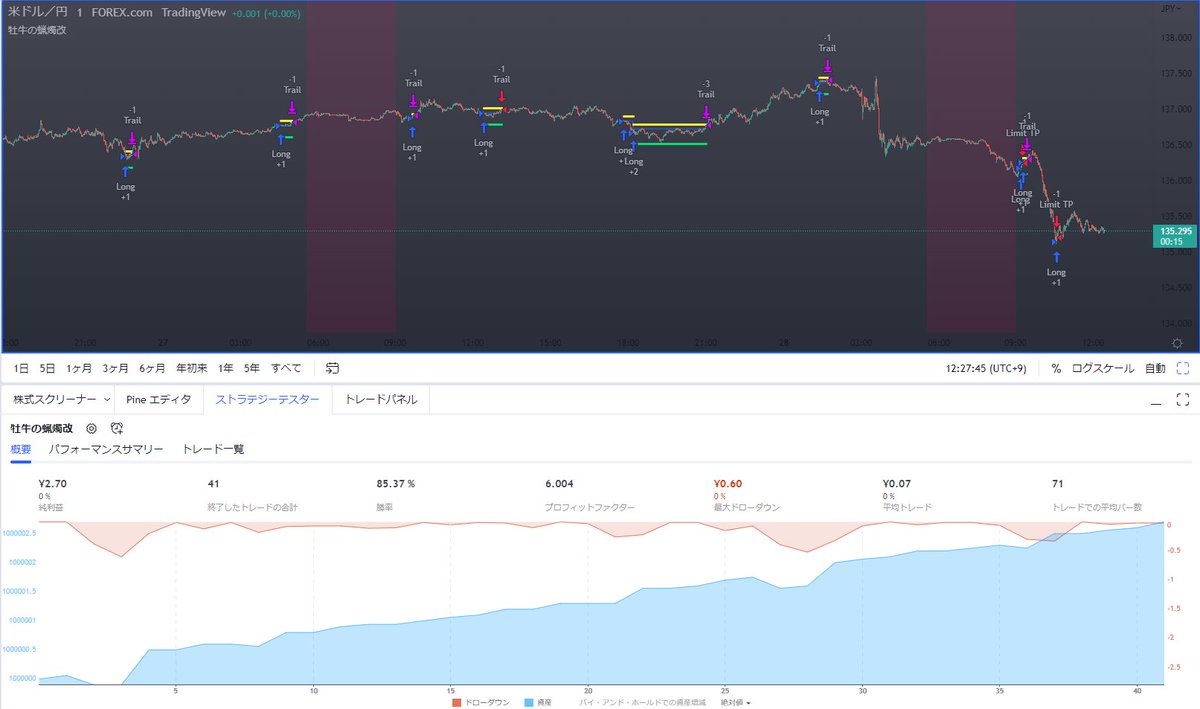
Task: Set chart range to 5年
Action: [251, 368]
